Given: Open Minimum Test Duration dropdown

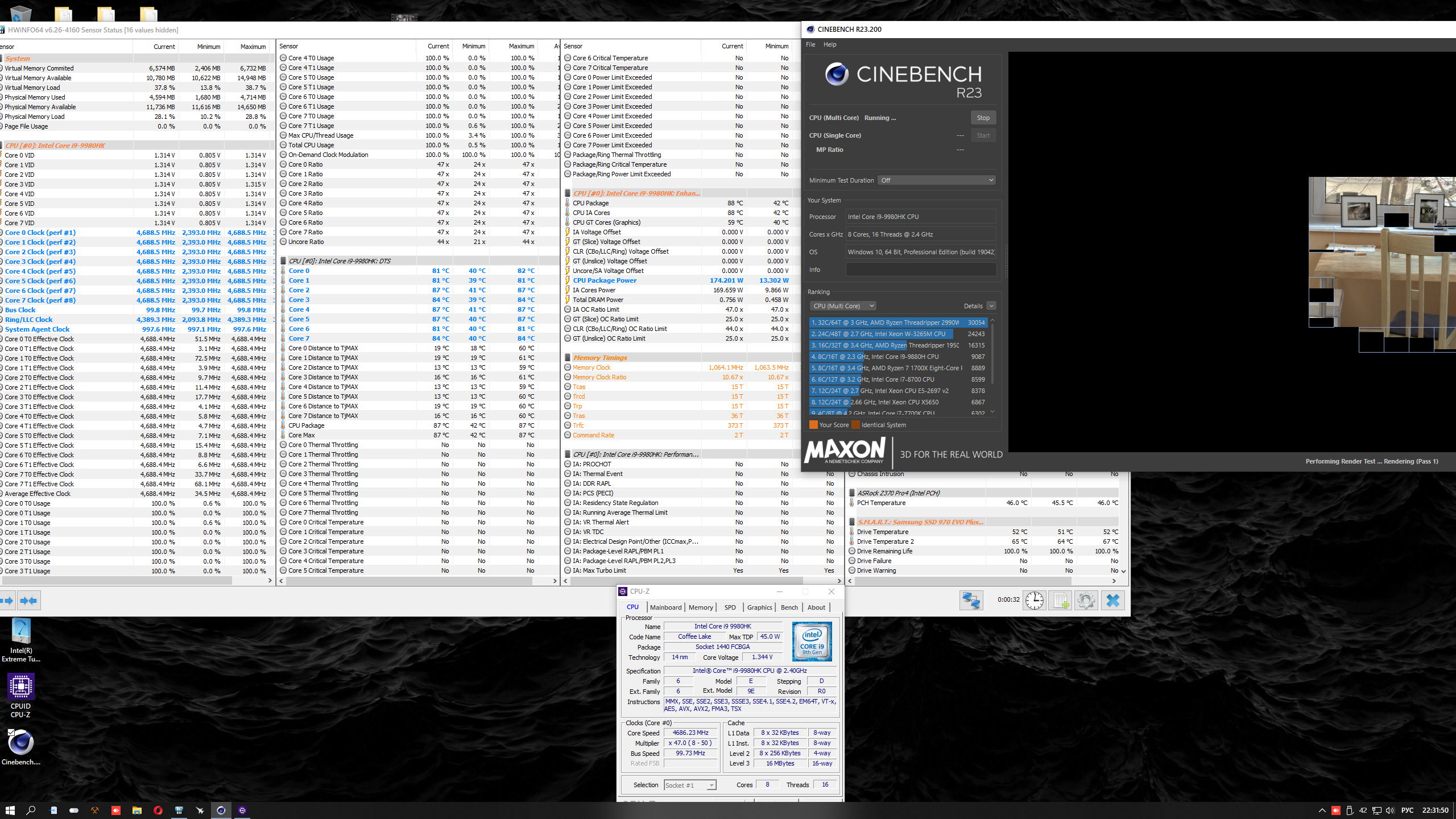Looking at the screenshot, I should 937,180.
